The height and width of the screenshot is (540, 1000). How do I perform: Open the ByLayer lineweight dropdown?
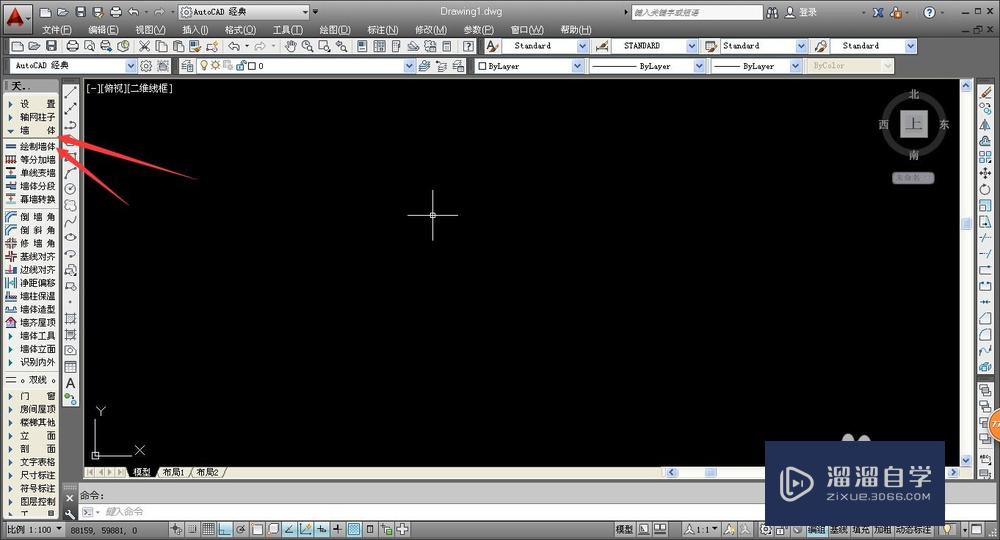[x=756, y=66]
